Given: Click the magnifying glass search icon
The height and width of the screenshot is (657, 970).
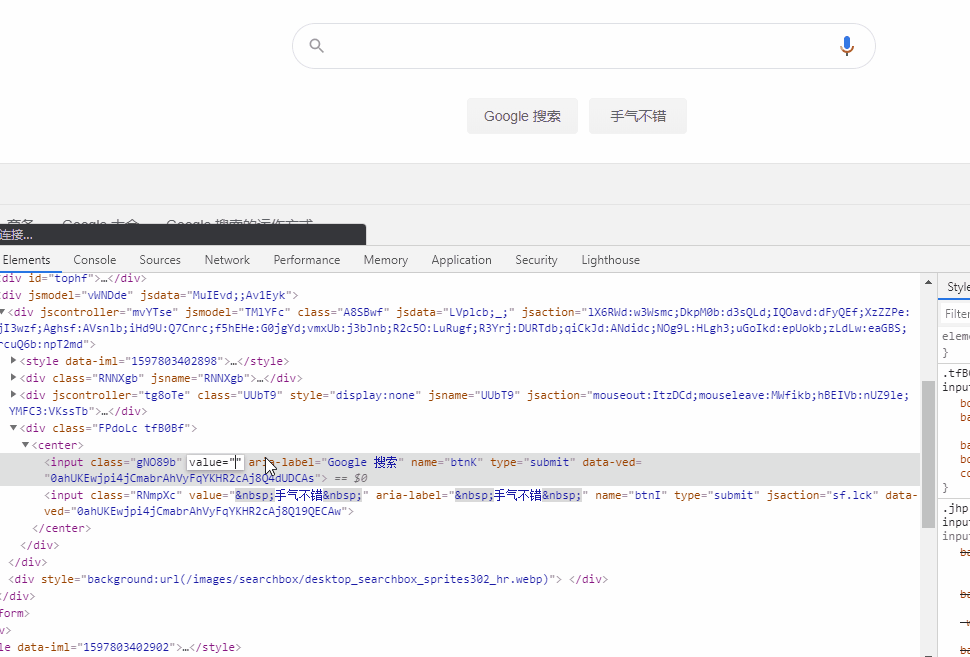Looking at the screenshot, I should pyautogui.click(x=317, y=46).
